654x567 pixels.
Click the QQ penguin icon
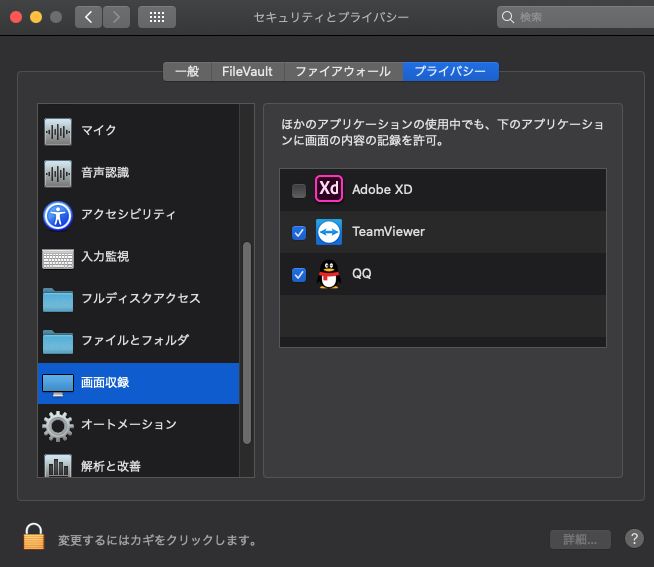coord(329,274)
